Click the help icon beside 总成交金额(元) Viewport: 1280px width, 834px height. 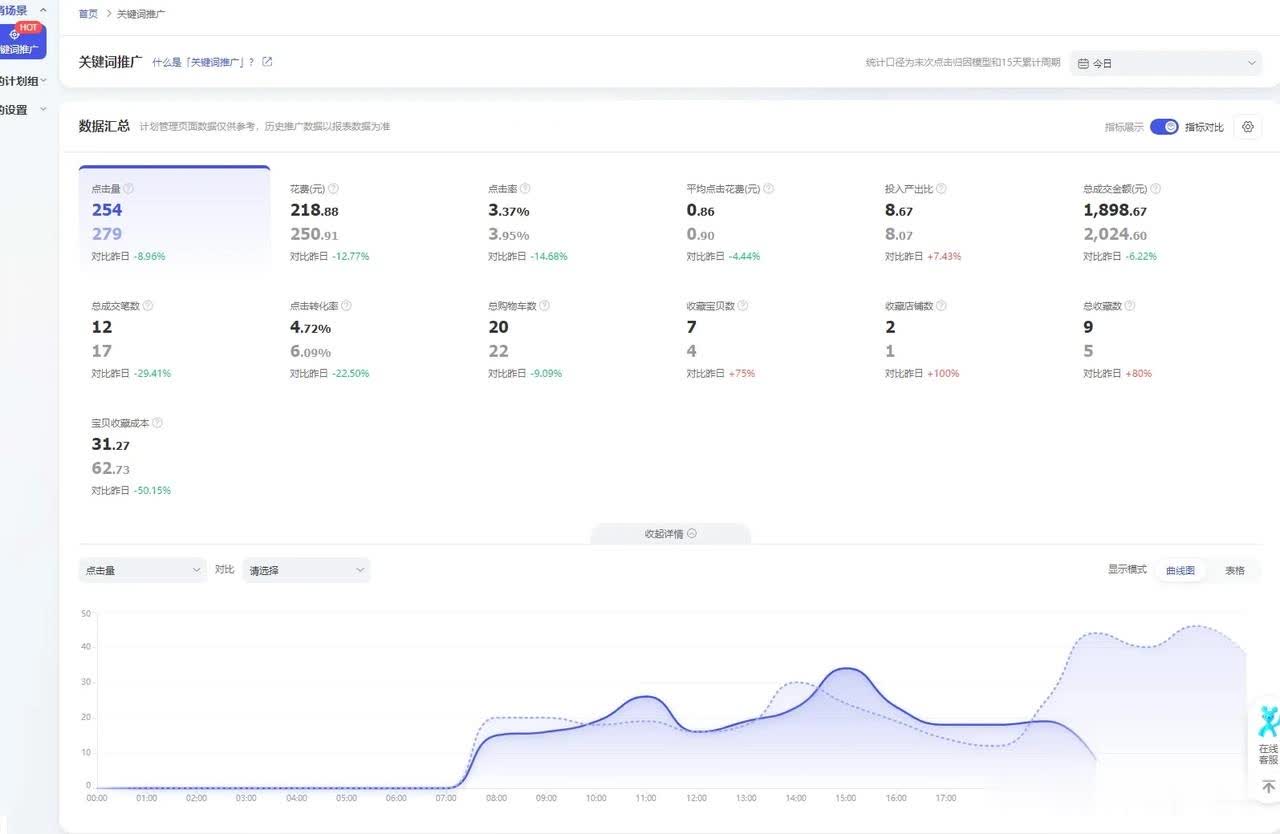click(1155, 188)
